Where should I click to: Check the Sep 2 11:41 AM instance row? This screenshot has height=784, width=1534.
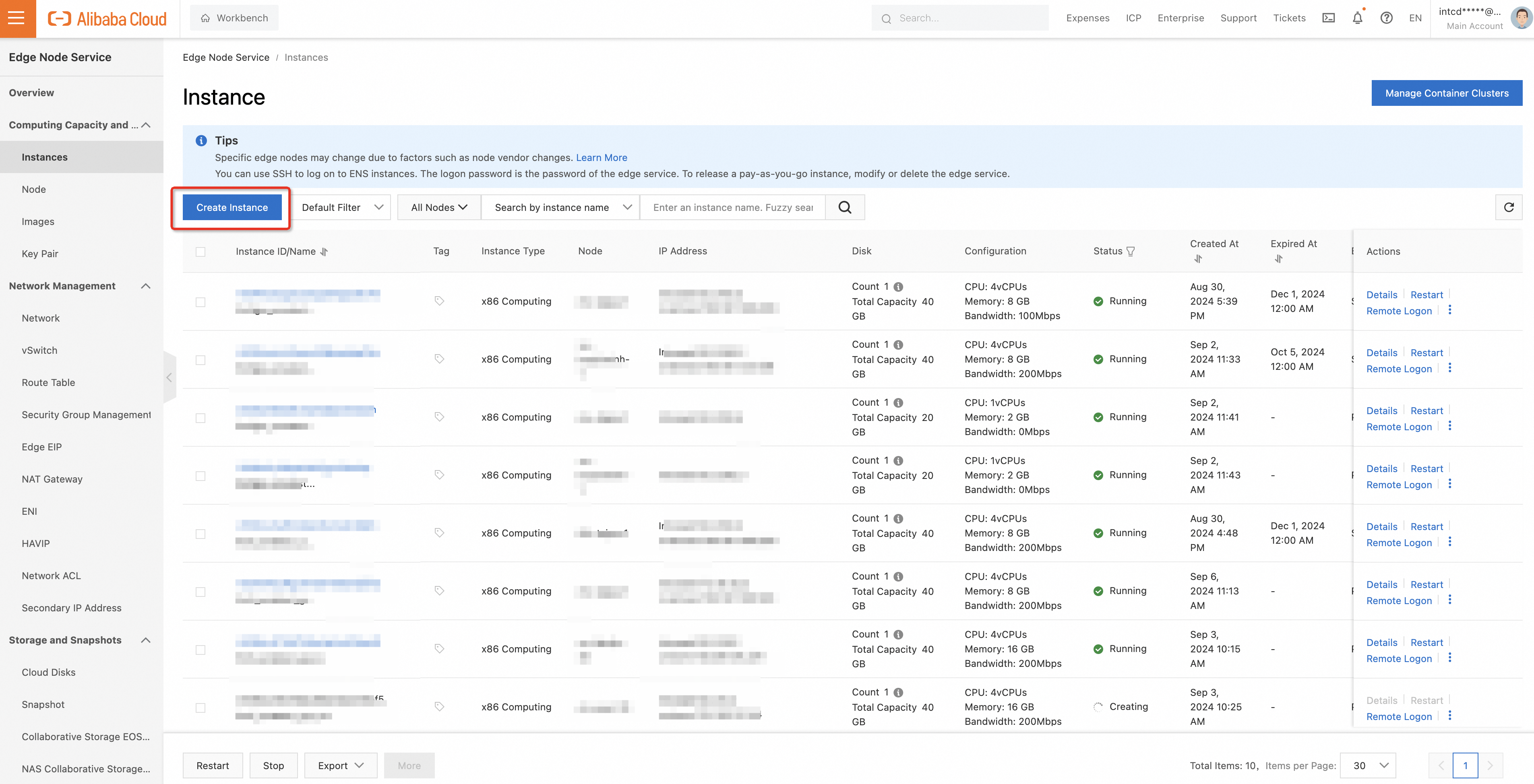[x=201, y=418]
